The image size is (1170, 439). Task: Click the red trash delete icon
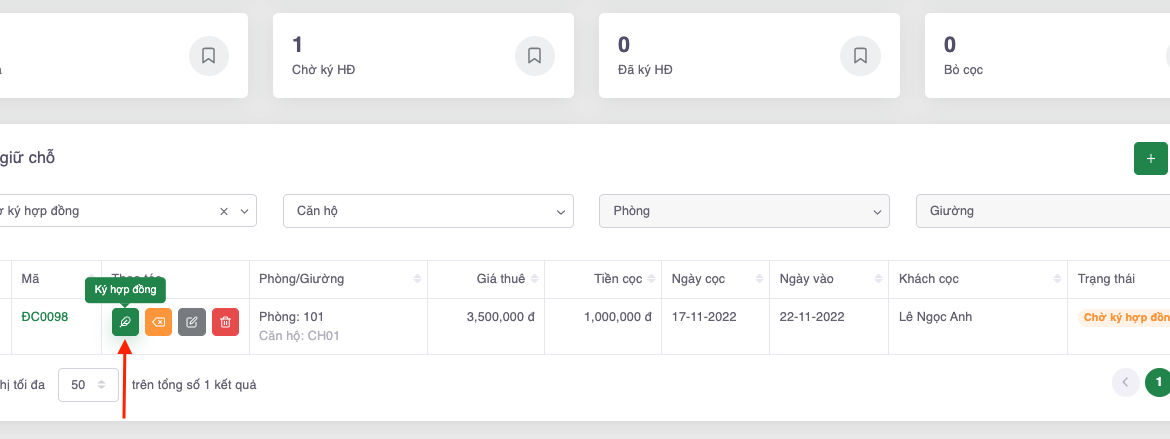(x=225, y=322)
